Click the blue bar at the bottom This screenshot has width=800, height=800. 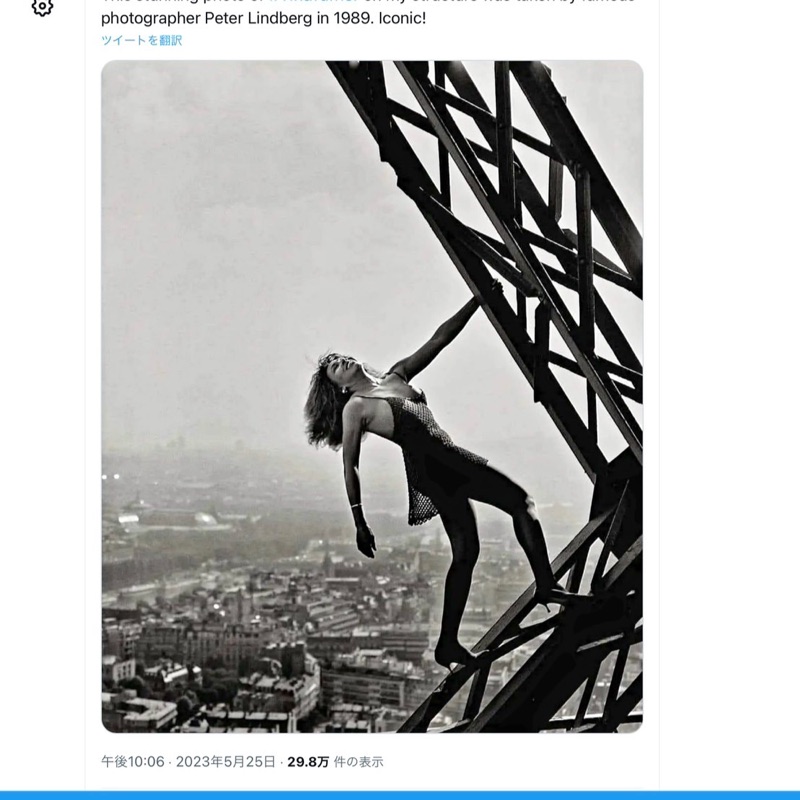click(x=400, y=795)
